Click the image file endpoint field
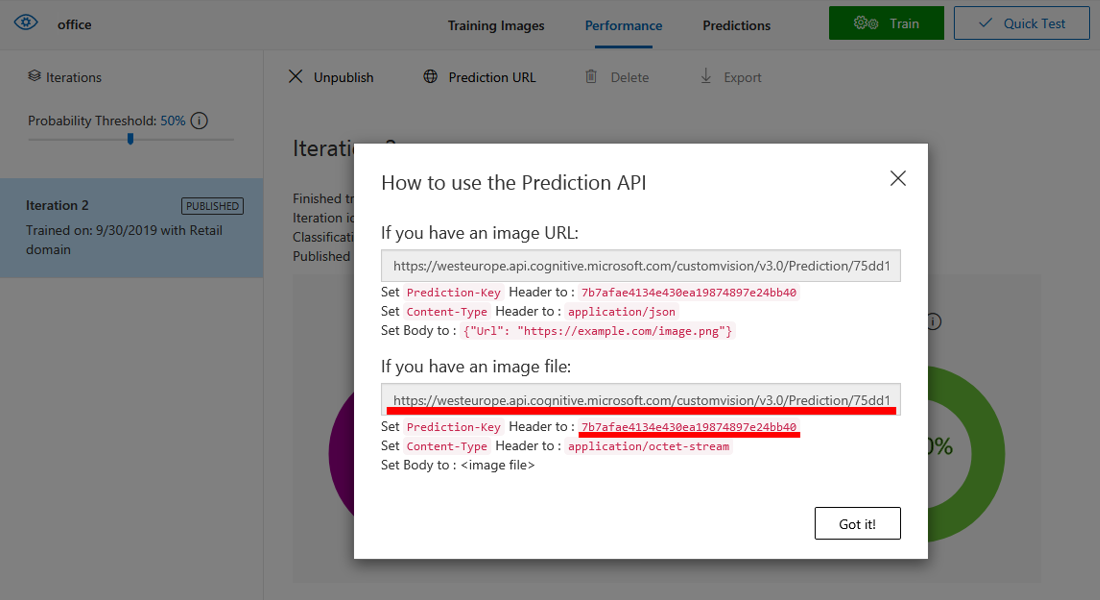The height and width of the screenshot is (600, 1100). [x=640, y=399]
